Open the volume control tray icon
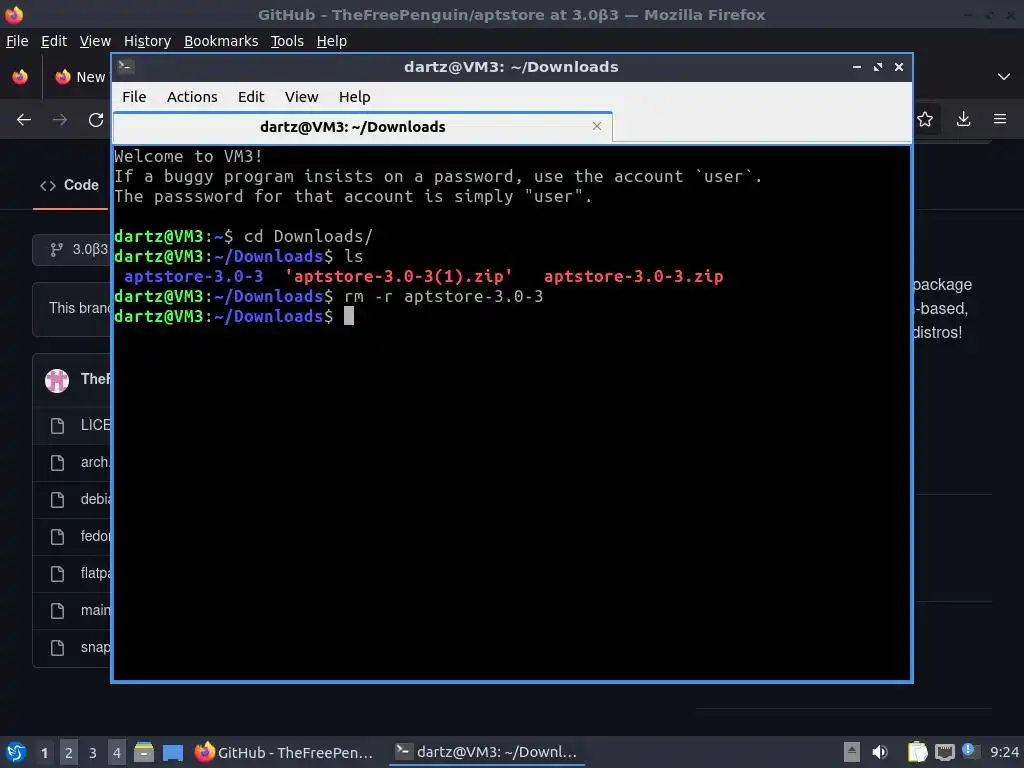The height and width of the screenshot is (768, 1024). (880, 752)
